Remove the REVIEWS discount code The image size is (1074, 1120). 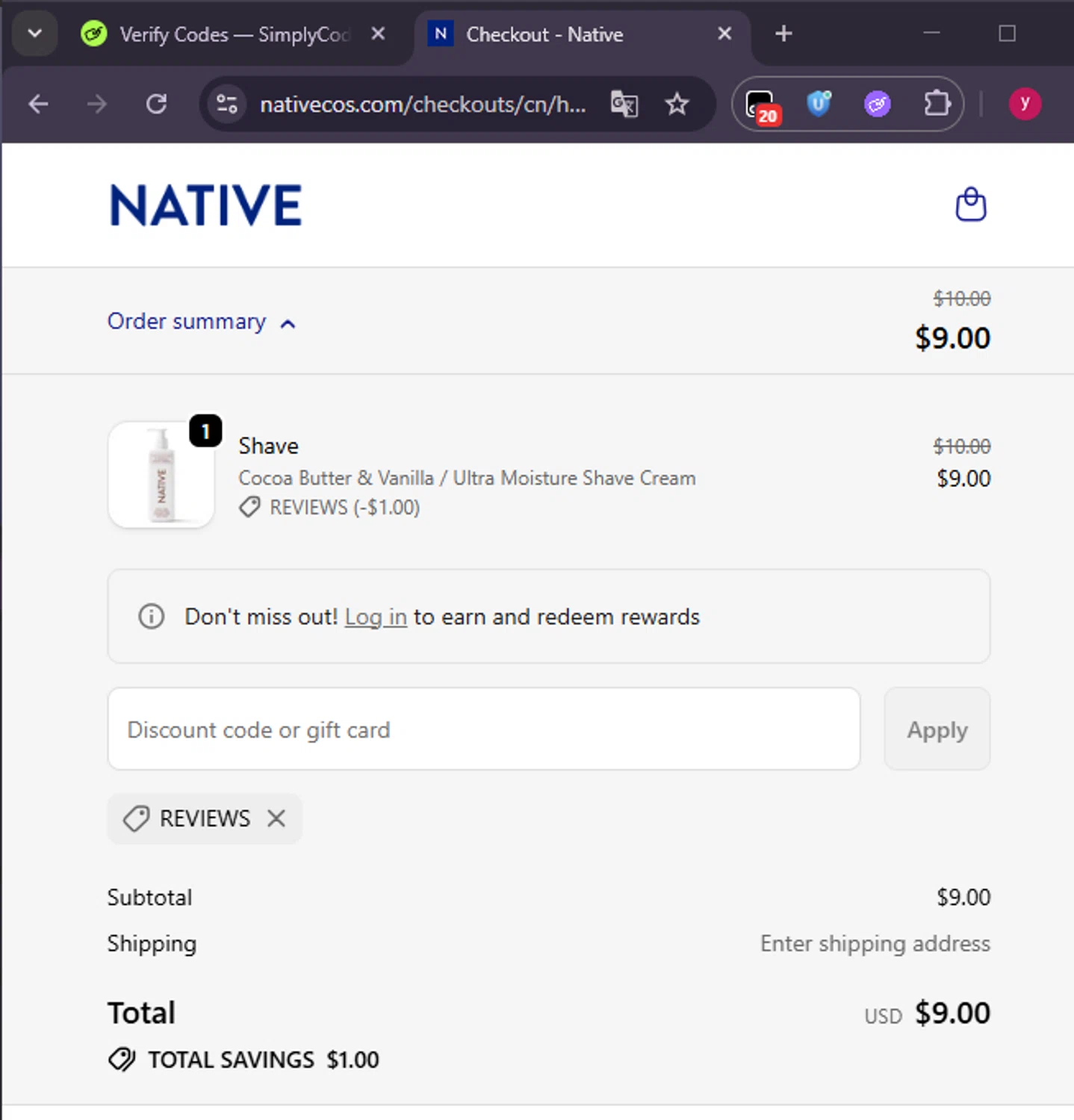coord(276,818)
